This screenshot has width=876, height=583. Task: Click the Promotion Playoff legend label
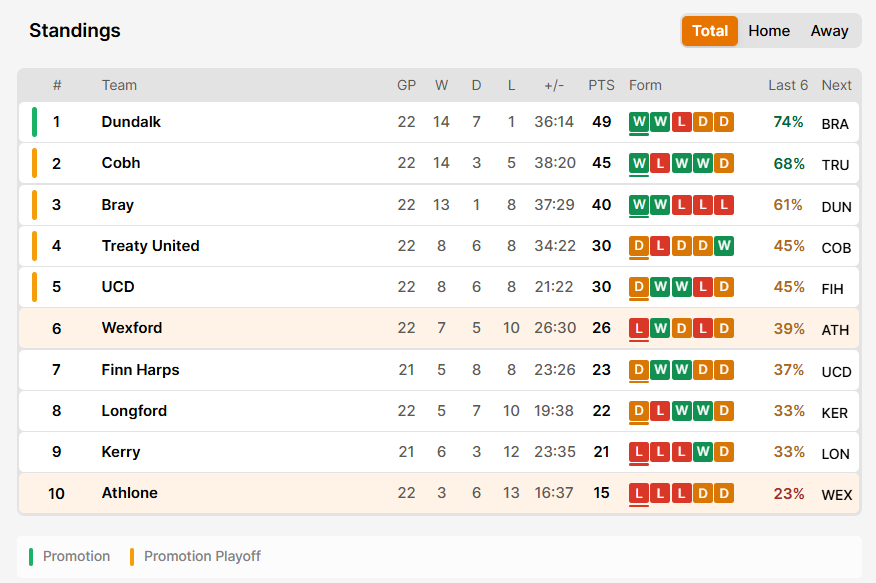click(x=202, y=556)
